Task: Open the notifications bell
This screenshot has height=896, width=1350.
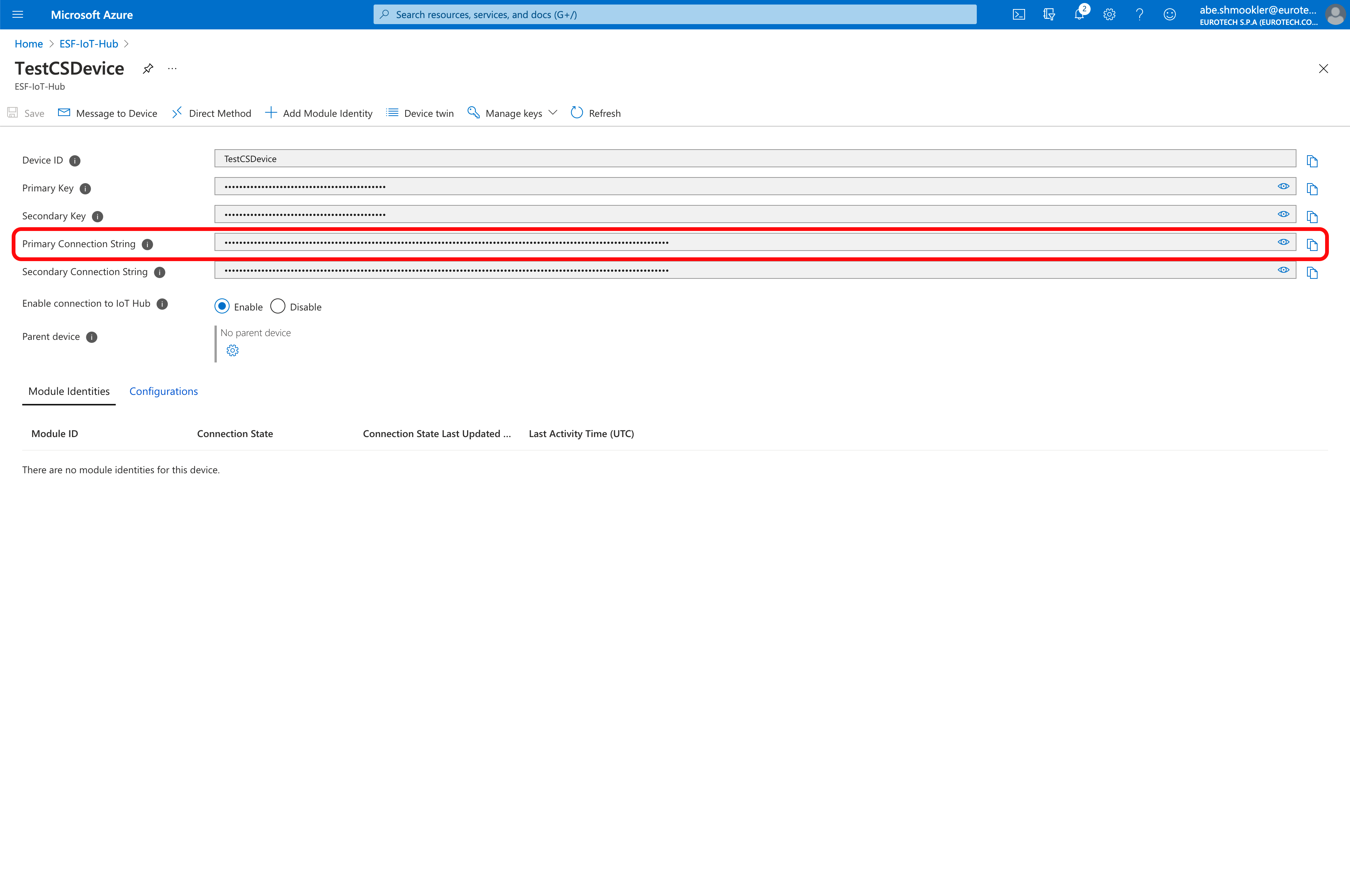Action: (x=1079, y=14)
